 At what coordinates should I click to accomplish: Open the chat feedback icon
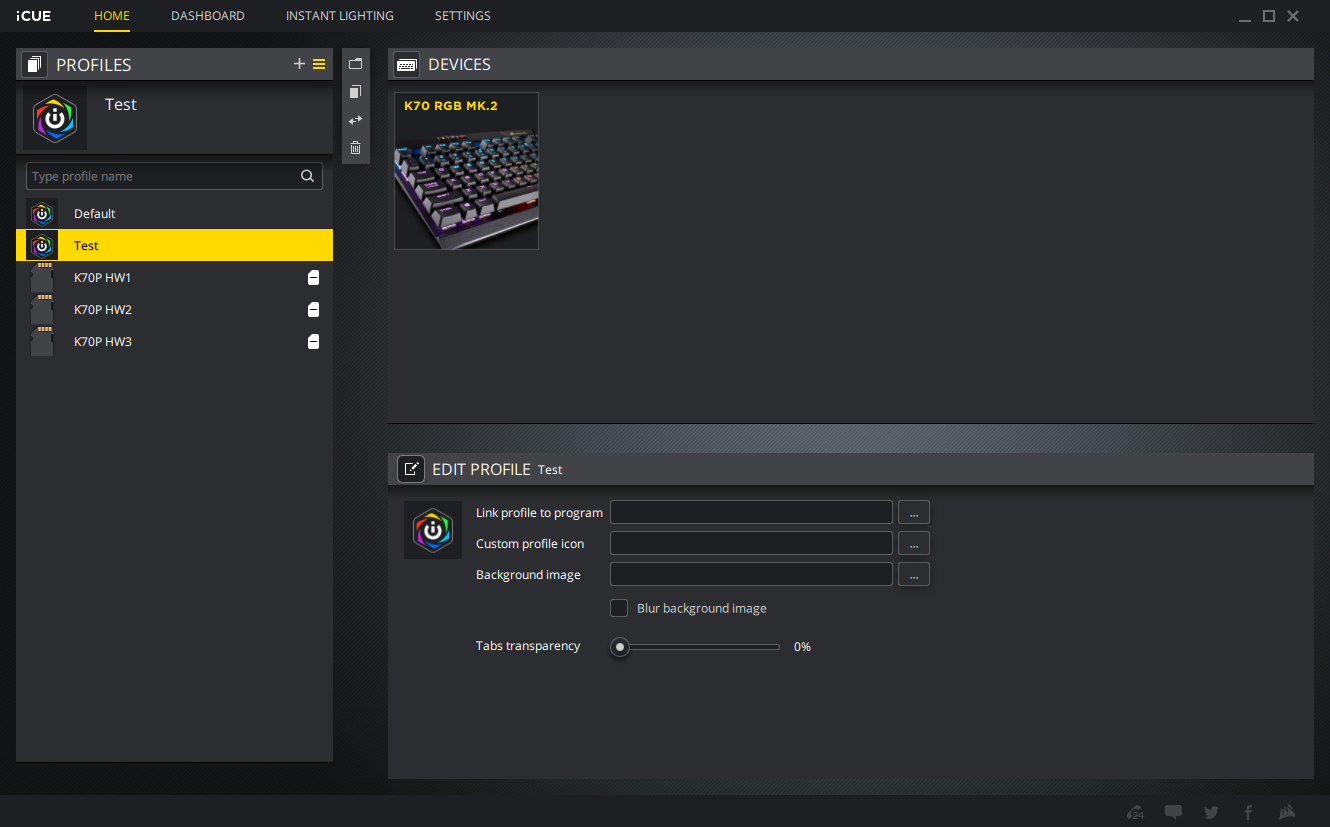(x=1174, y=812)
